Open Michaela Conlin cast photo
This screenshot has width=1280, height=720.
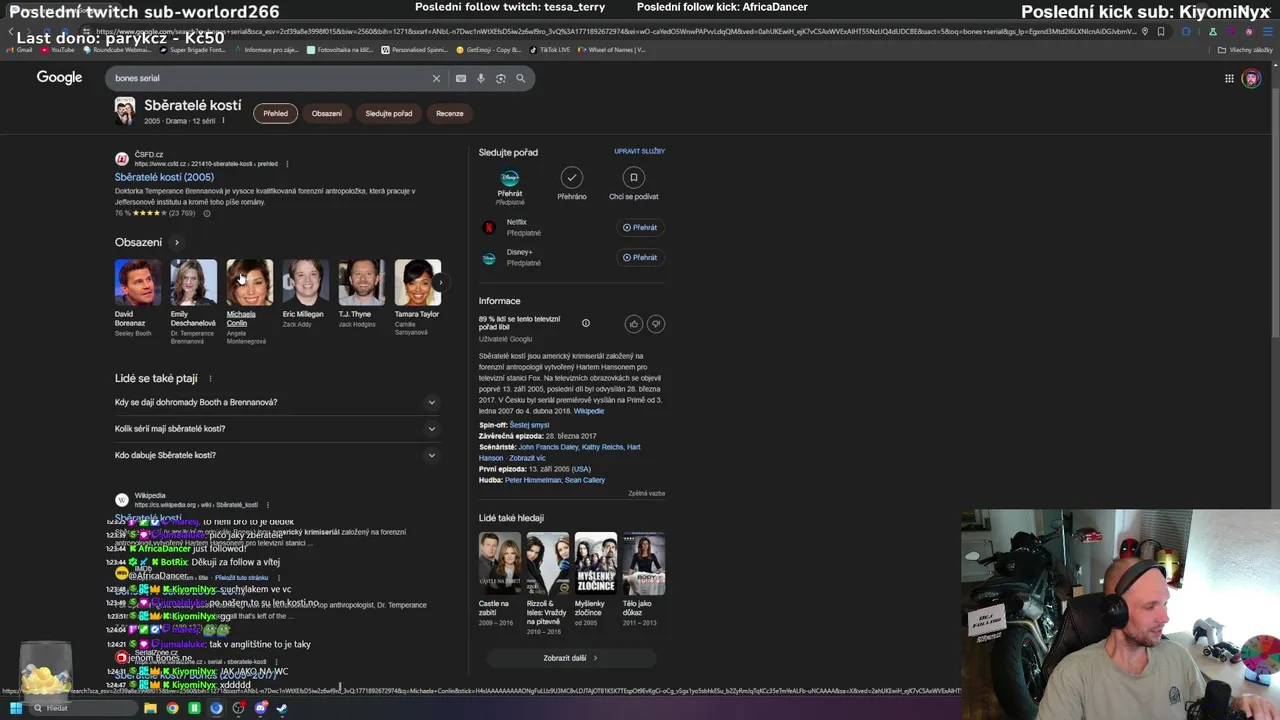click(x=250, y=282)
